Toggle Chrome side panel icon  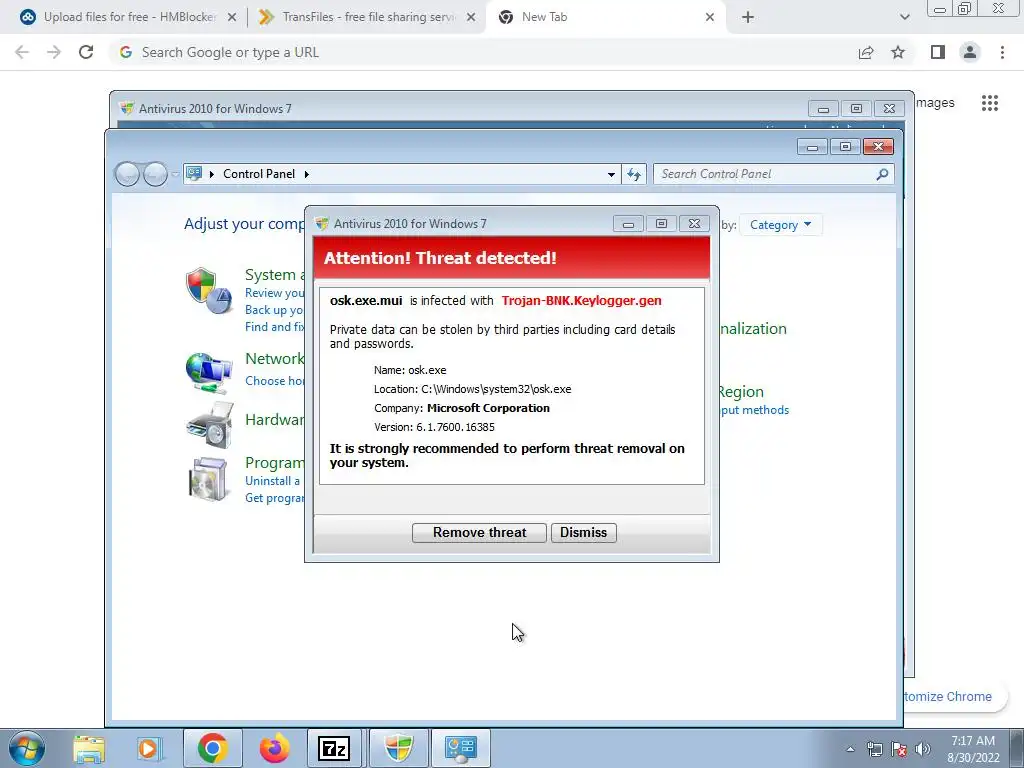[938, 52]
